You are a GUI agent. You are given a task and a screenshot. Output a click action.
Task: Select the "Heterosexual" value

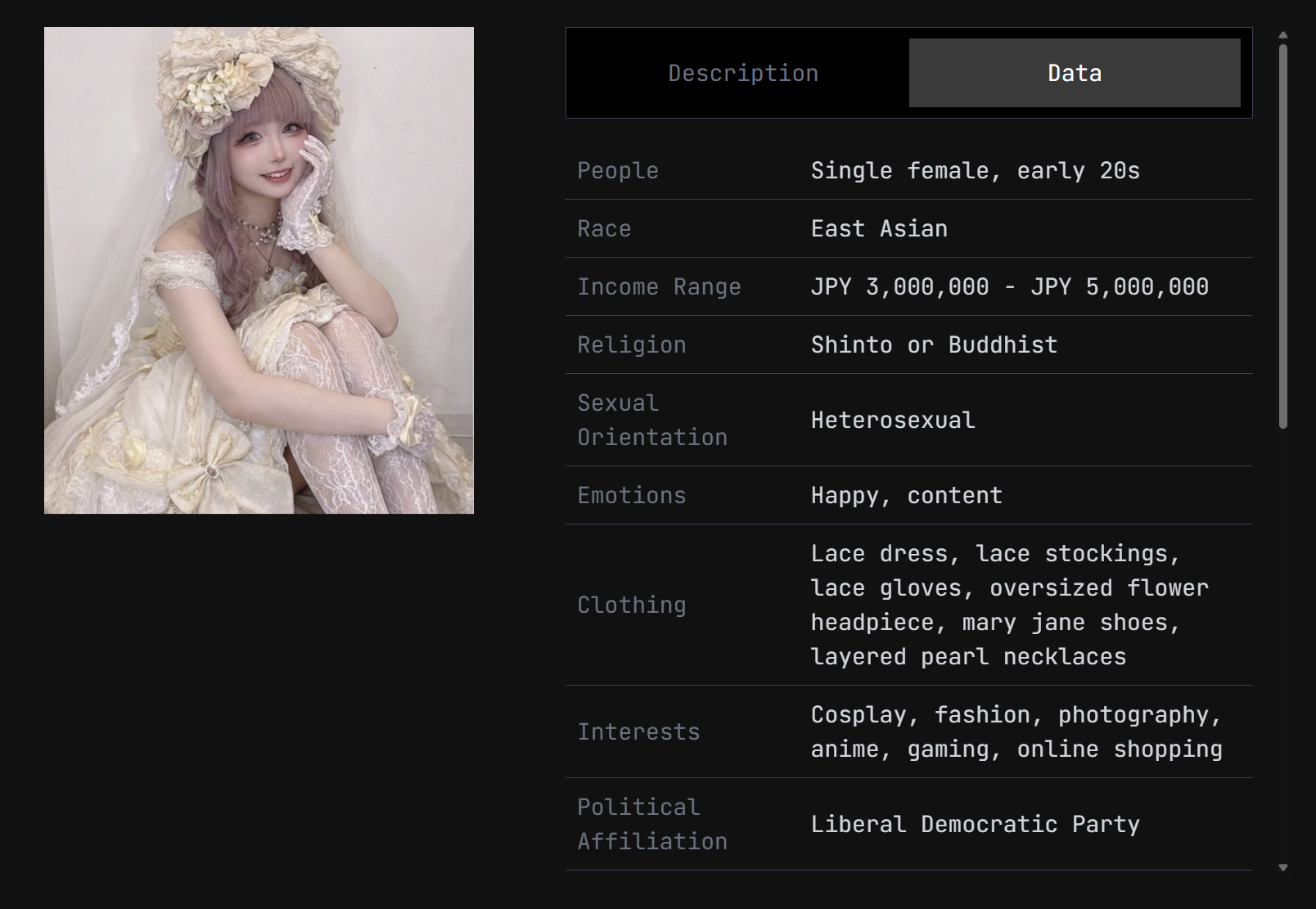893,420
